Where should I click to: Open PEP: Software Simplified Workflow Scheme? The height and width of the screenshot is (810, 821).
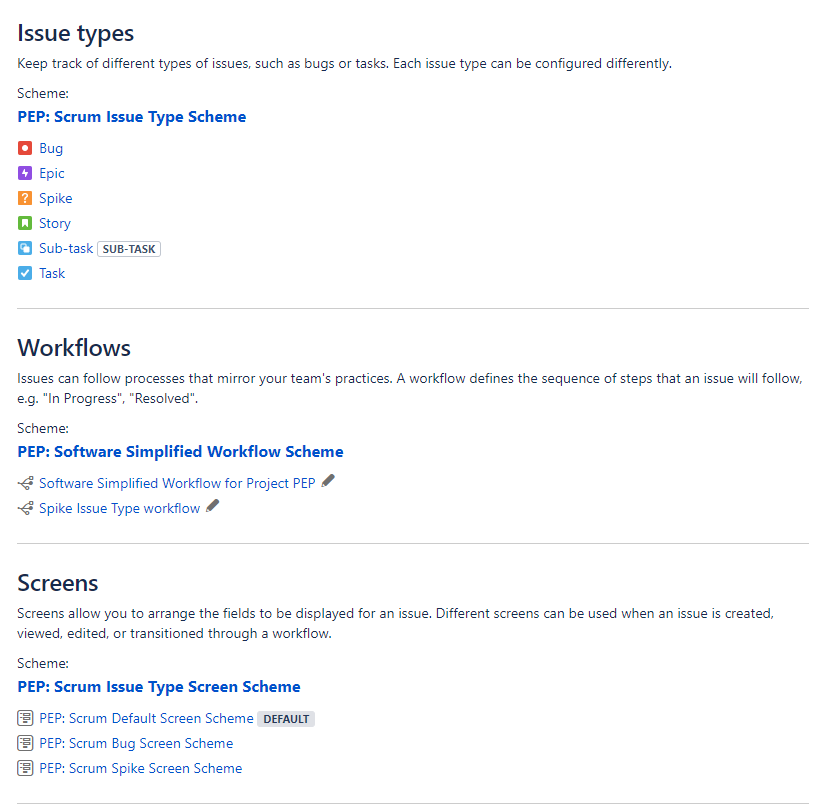[180, 452]
